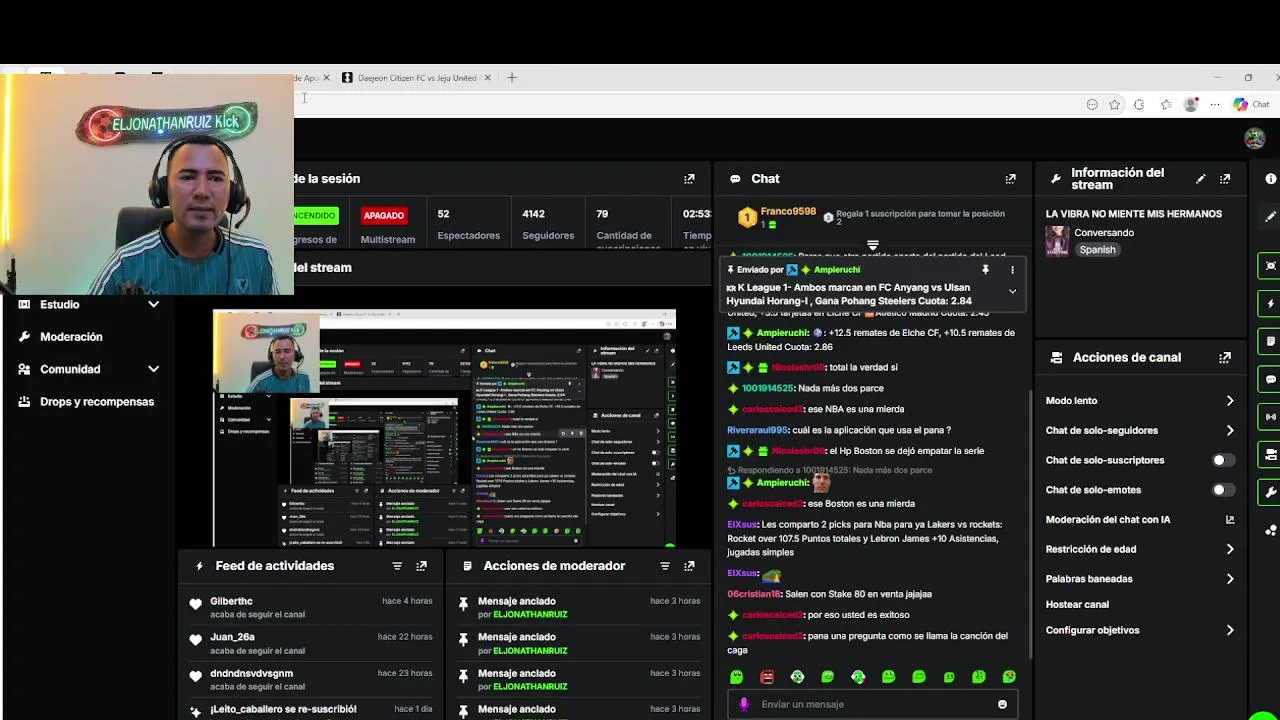Open browser three-dot settings menu
Screen dimensions: 1280x720
[x=1215, y=104]
